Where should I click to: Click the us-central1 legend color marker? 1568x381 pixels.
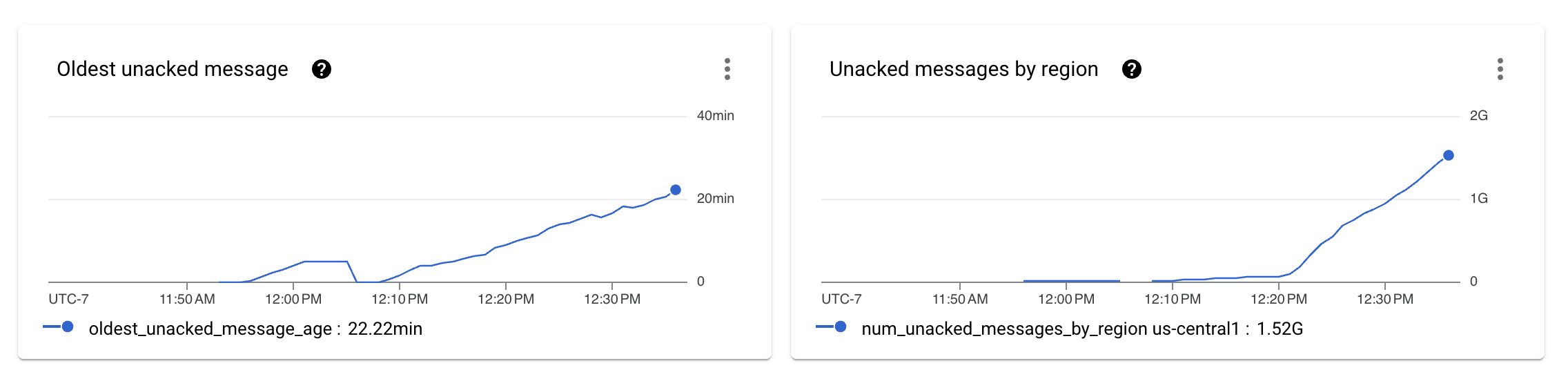(840, 327)
